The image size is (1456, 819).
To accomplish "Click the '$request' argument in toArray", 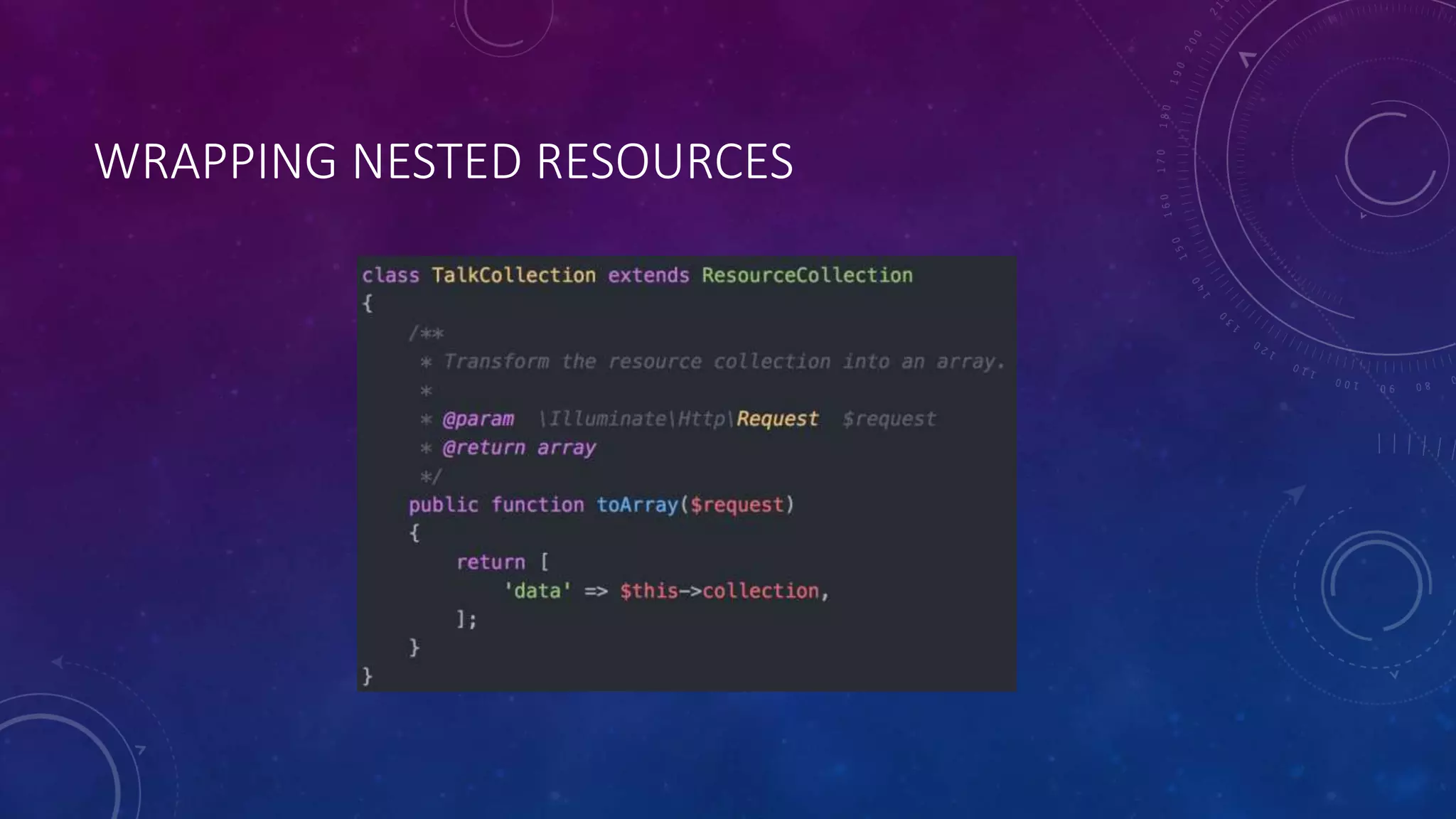I will [x=737, y=505].
